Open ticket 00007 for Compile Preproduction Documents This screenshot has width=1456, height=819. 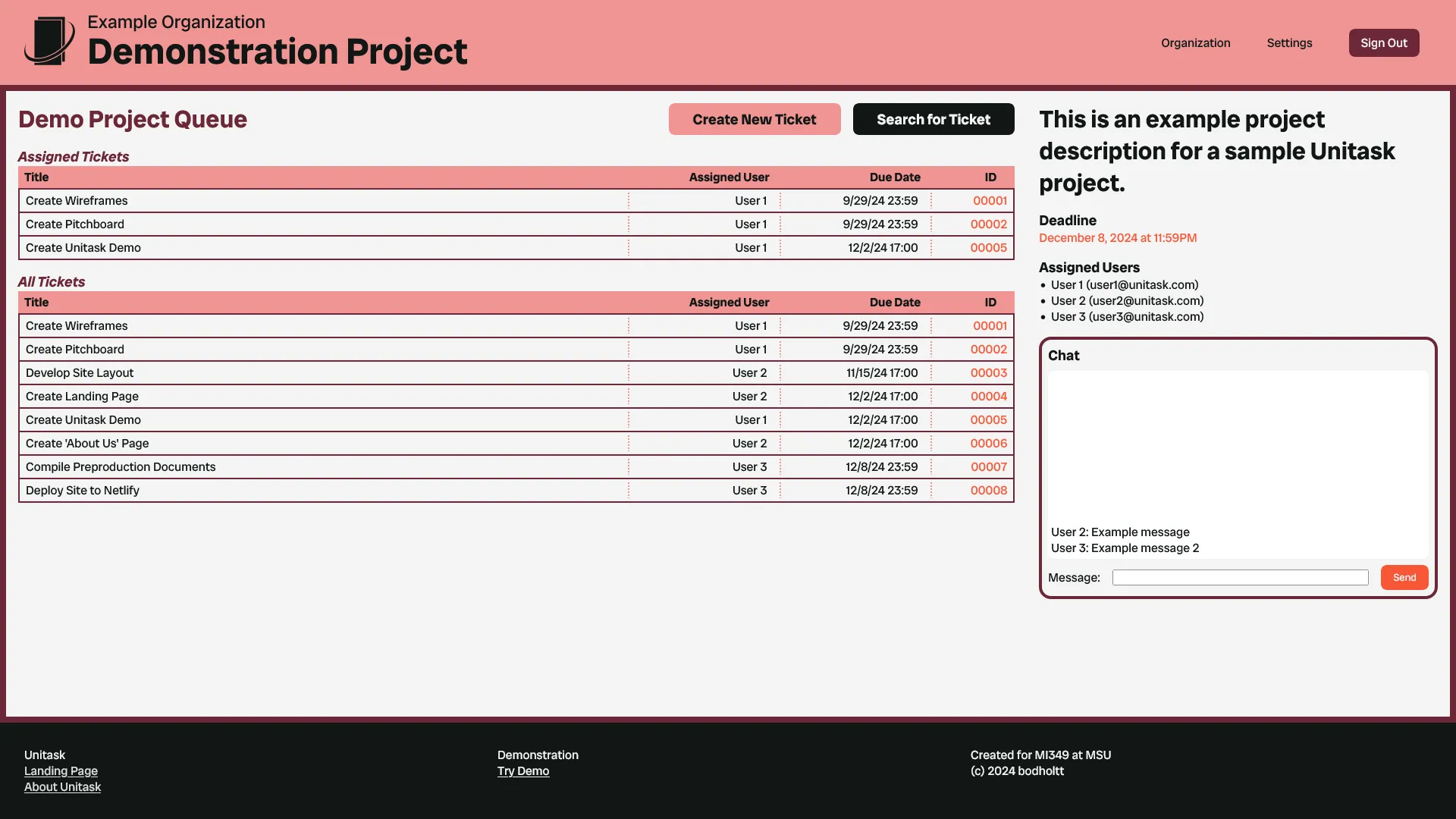click(988, 466)
